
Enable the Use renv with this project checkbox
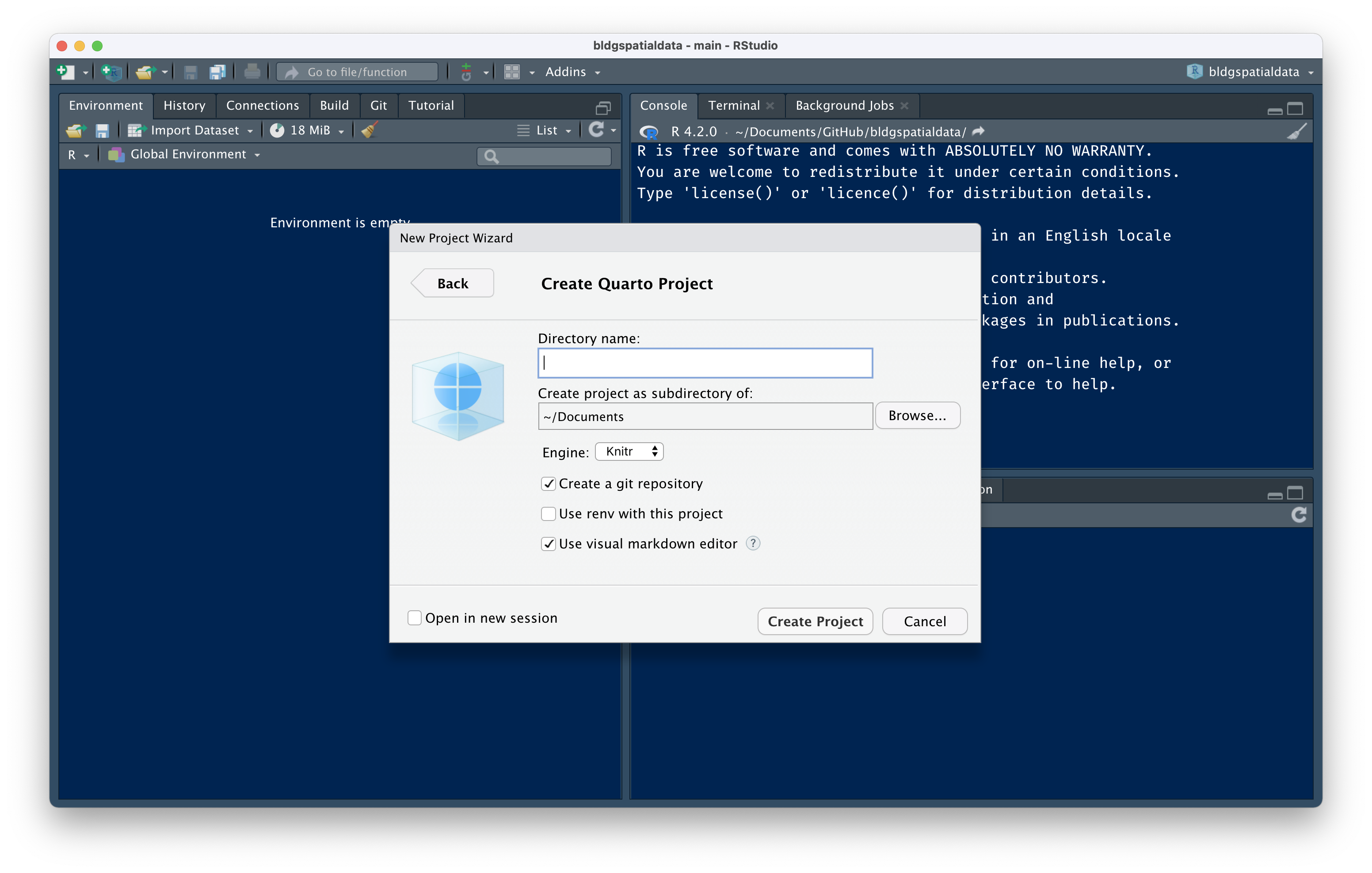[x=548, y=513]
